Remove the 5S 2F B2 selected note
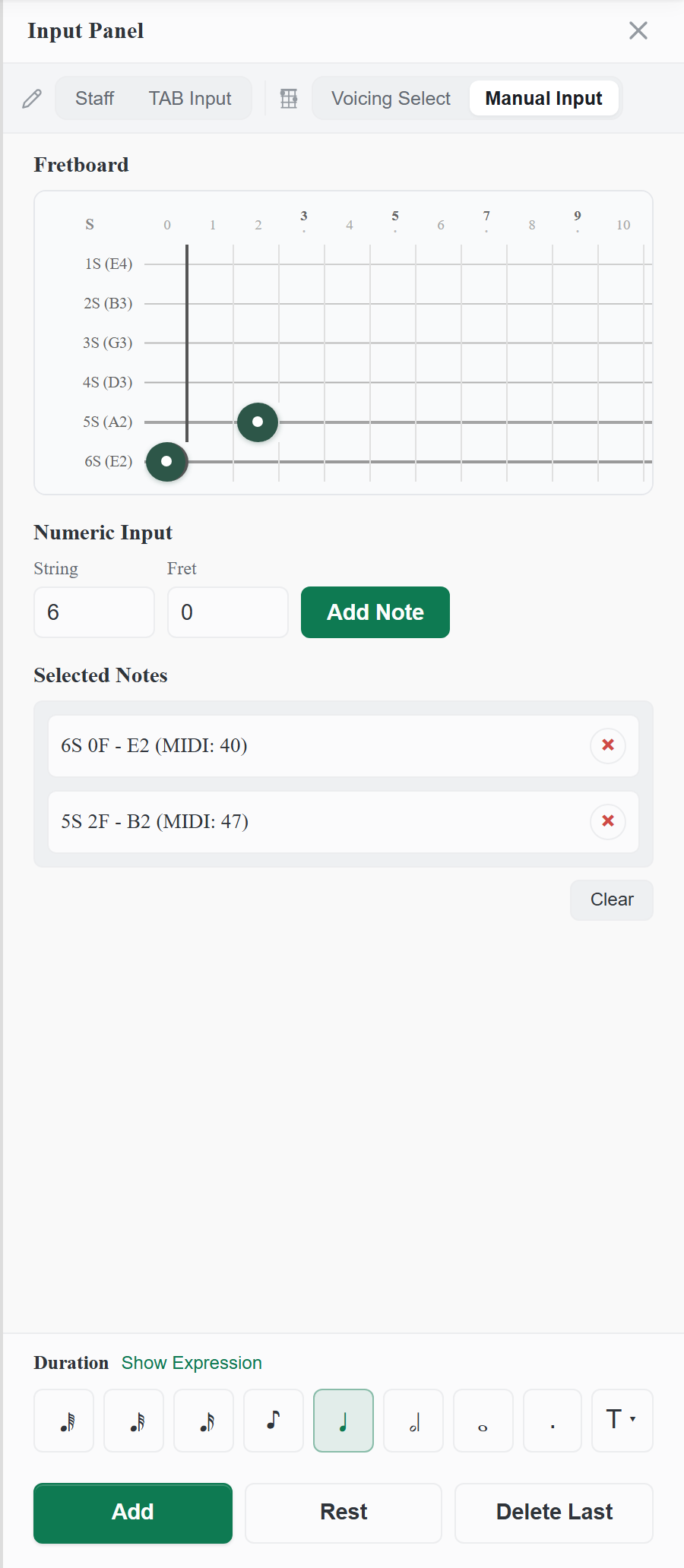 (608, 821)
